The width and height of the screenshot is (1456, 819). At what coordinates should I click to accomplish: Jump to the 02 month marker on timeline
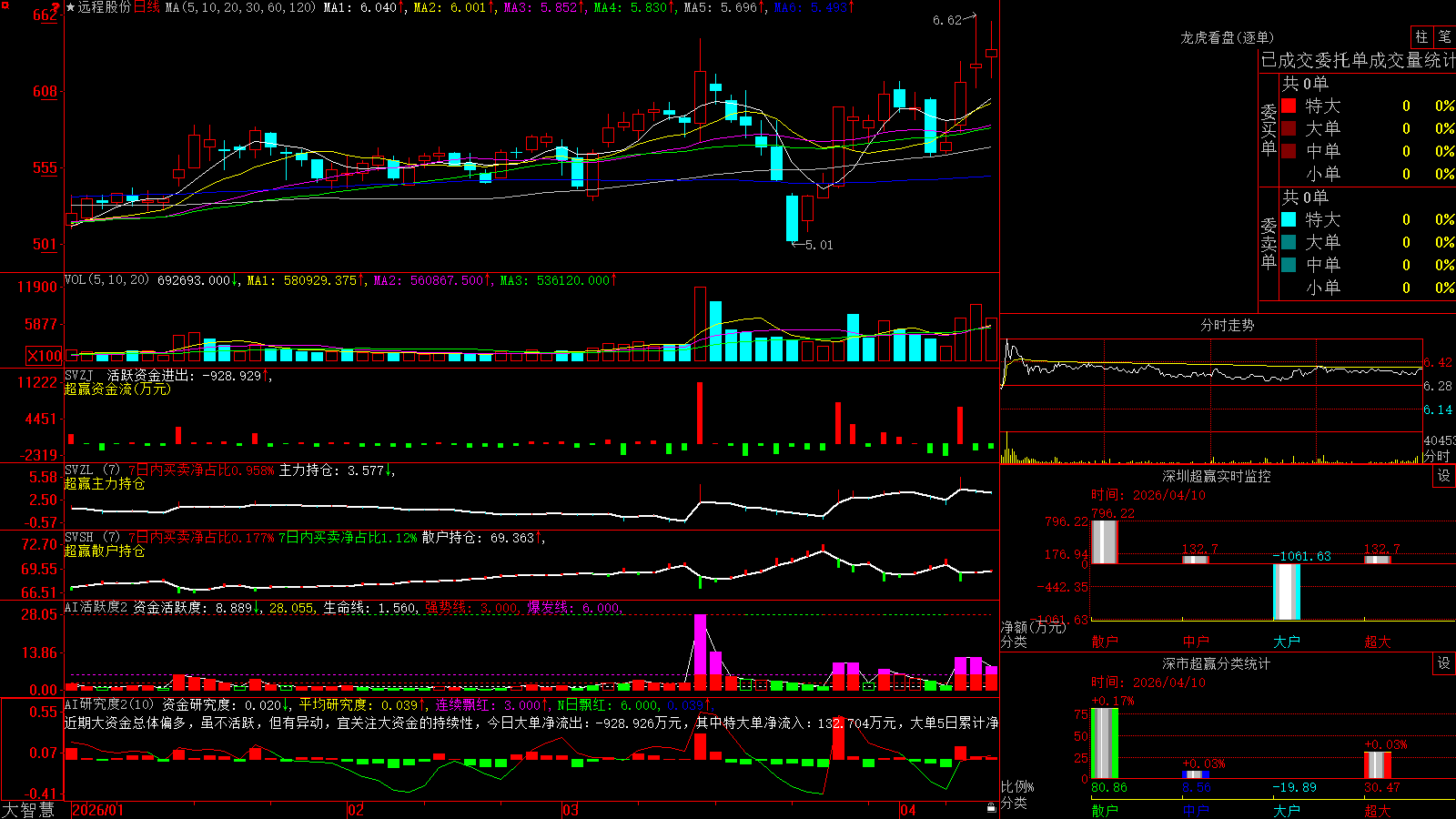(x=356, y=810)
